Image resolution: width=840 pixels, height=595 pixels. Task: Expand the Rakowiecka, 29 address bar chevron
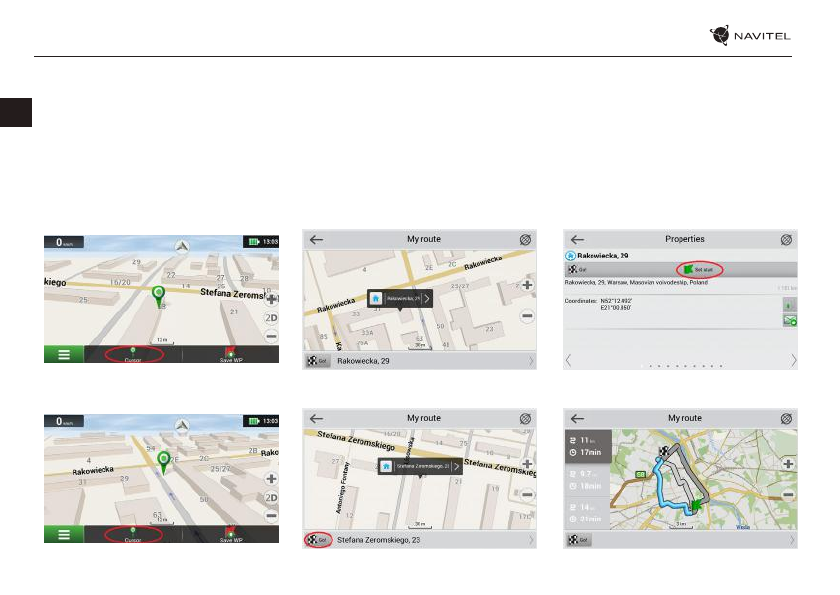click(531, 360)
